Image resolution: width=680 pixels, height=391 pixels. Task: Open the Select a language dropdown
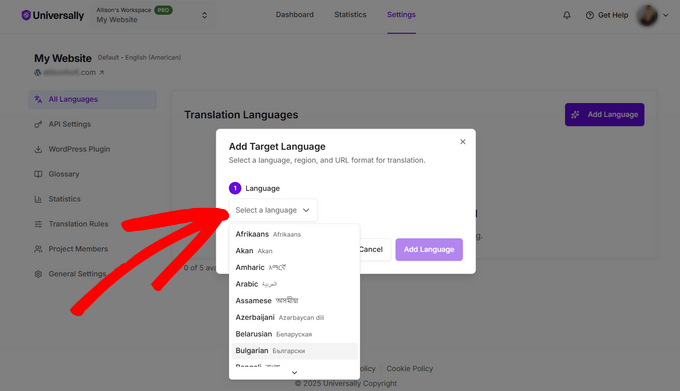pyautogui.click(x=273, y=210)
